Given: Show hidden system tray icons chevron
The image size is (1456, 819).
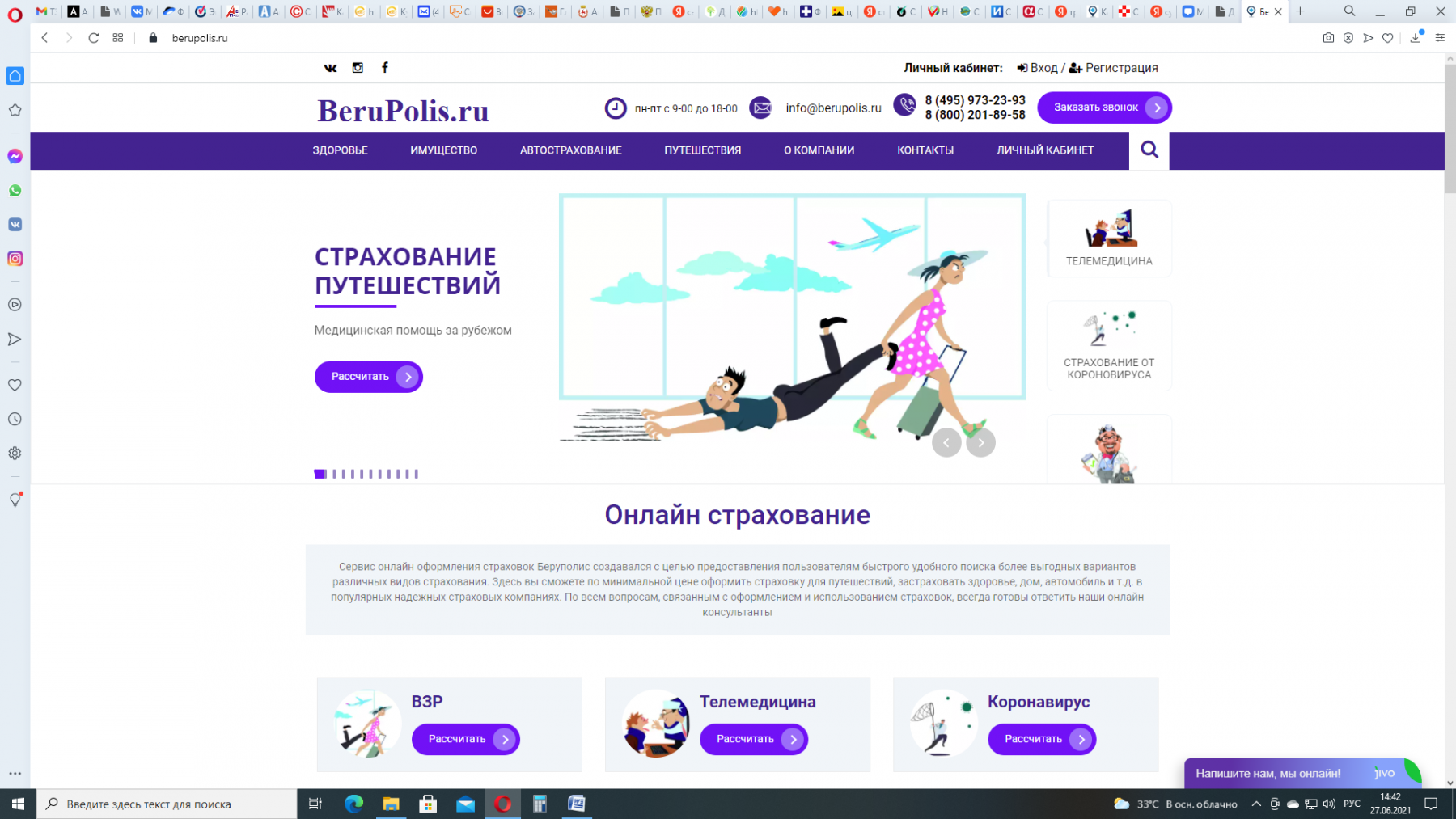Looking at the screenshot, I should click(1256, 804).
